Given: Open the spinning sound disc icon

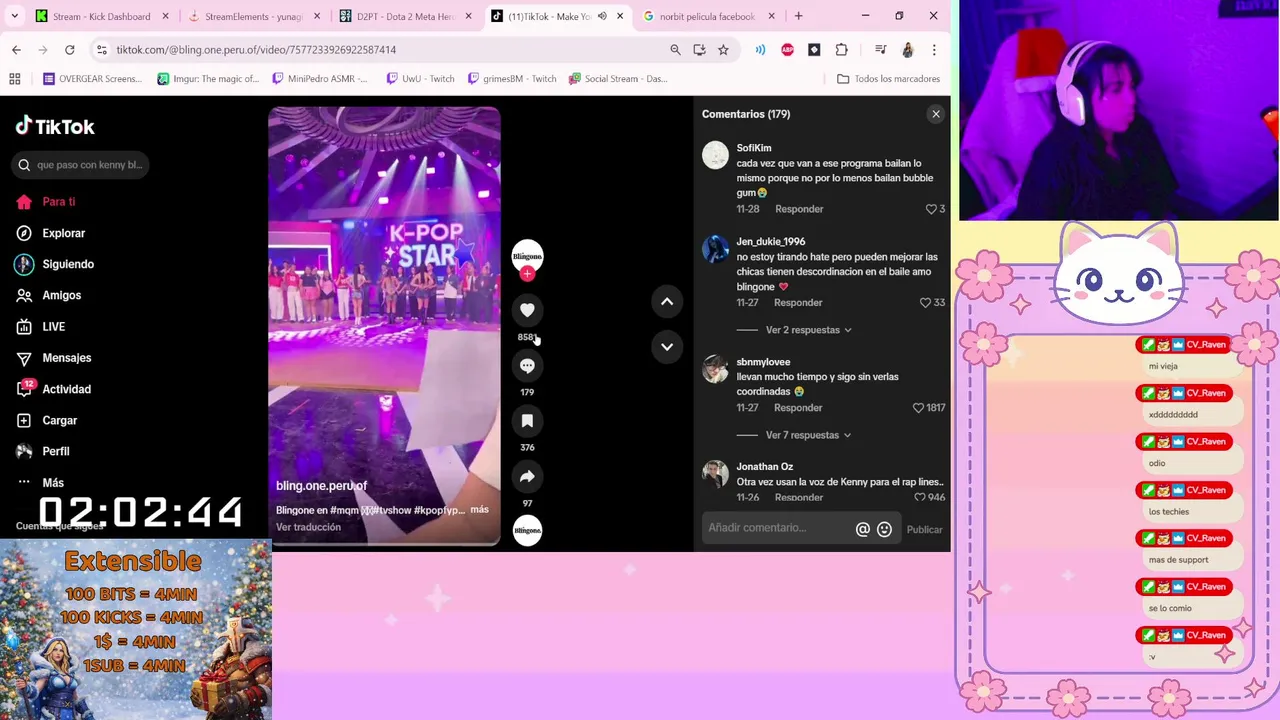Looking at the screenshot, I should tap(527, 531).
